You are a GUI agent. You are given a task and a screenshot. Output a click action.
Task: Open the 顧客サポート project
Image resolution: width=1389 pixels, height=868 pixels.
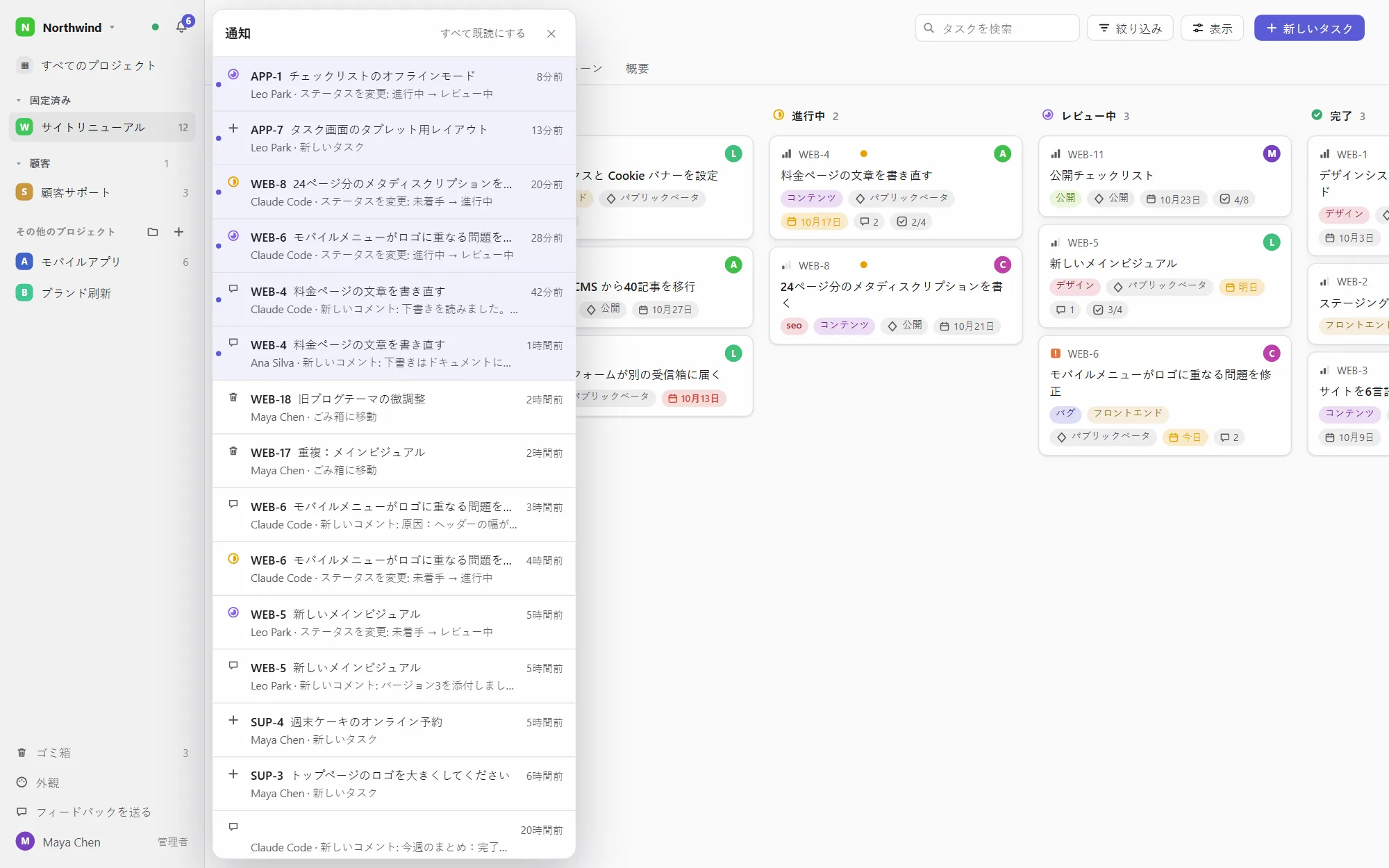pos(102,192)
